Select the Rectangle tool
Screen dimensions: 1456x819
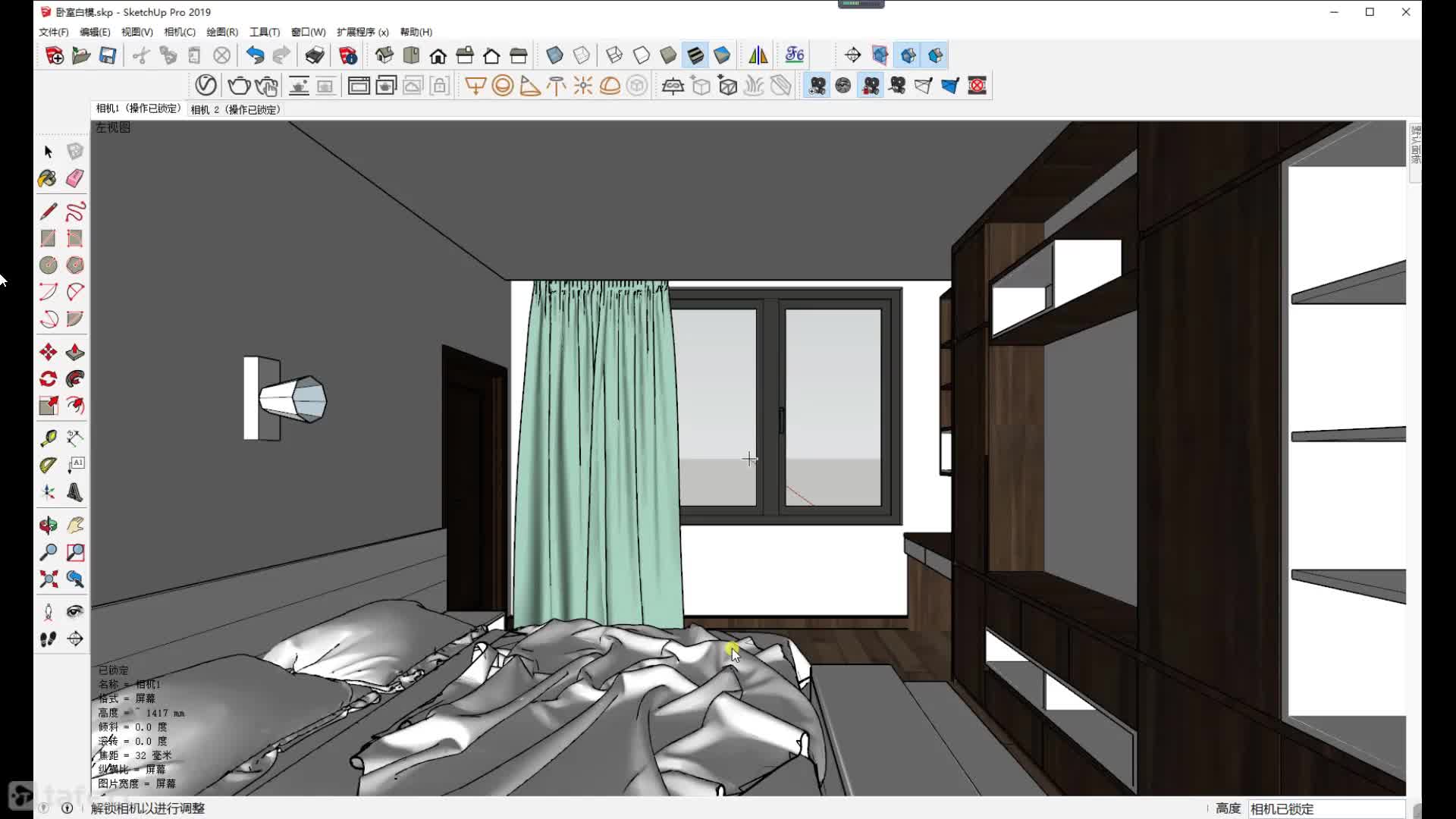click(49, 238)
